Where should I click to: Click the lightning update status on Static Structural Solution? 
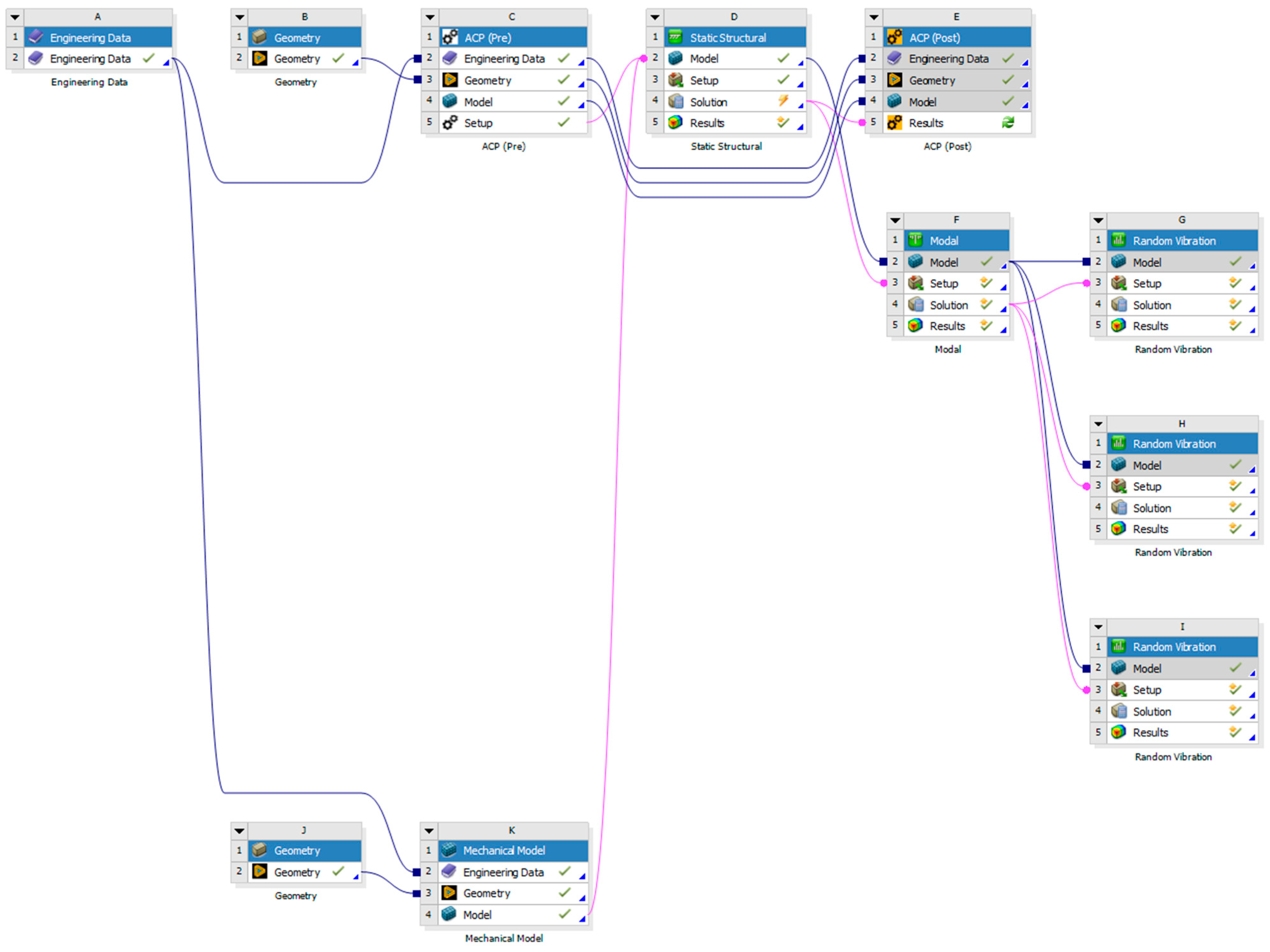pos(783,101)
